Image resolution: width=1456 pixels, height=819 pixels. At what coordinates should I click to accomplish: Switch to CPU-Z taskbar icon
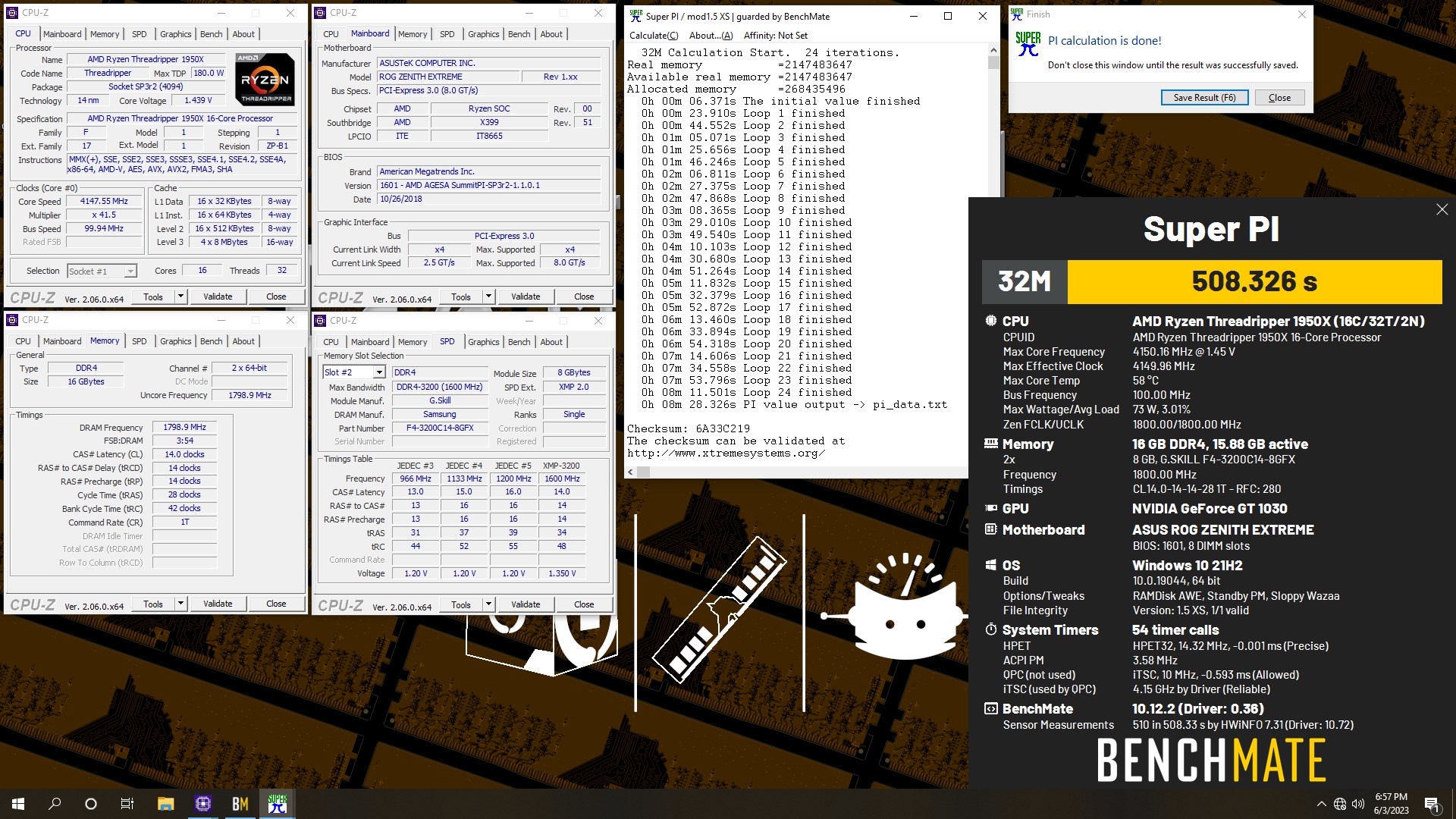(202, 804)
